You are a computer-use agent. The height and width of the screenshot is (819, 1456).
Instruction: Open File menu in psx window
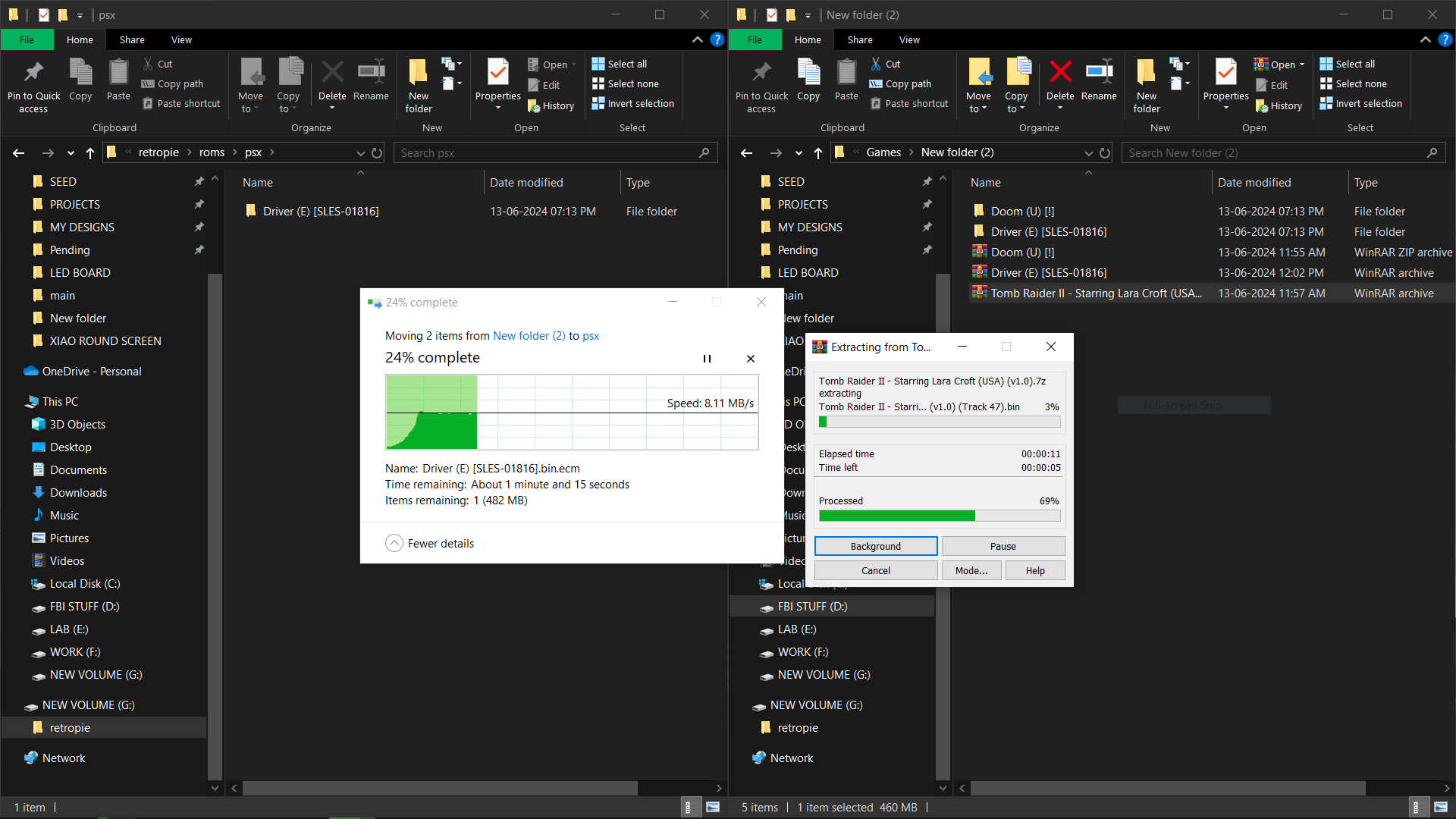pyautogui.click(x=27, y=39)
